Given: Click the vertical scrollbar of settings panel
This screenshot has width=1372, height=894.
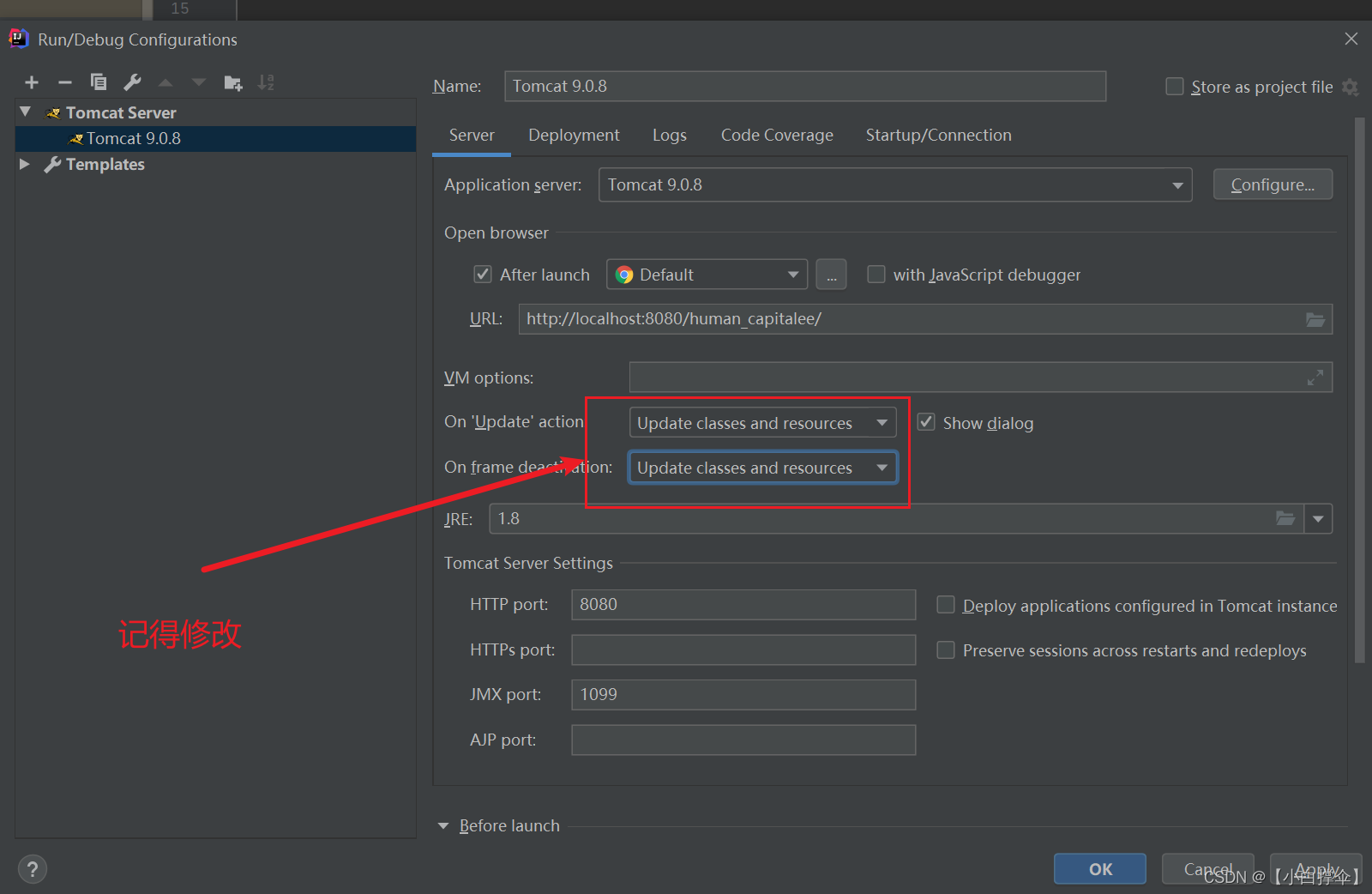Looking at the screenshot, I should (1359, 390).
